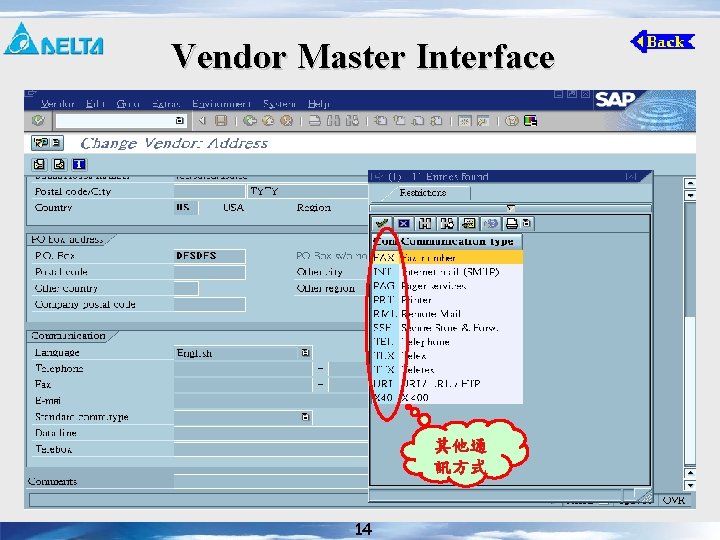Click the yellow Exit icon in toolbar
Screen dimensions: 720x540
268,121
